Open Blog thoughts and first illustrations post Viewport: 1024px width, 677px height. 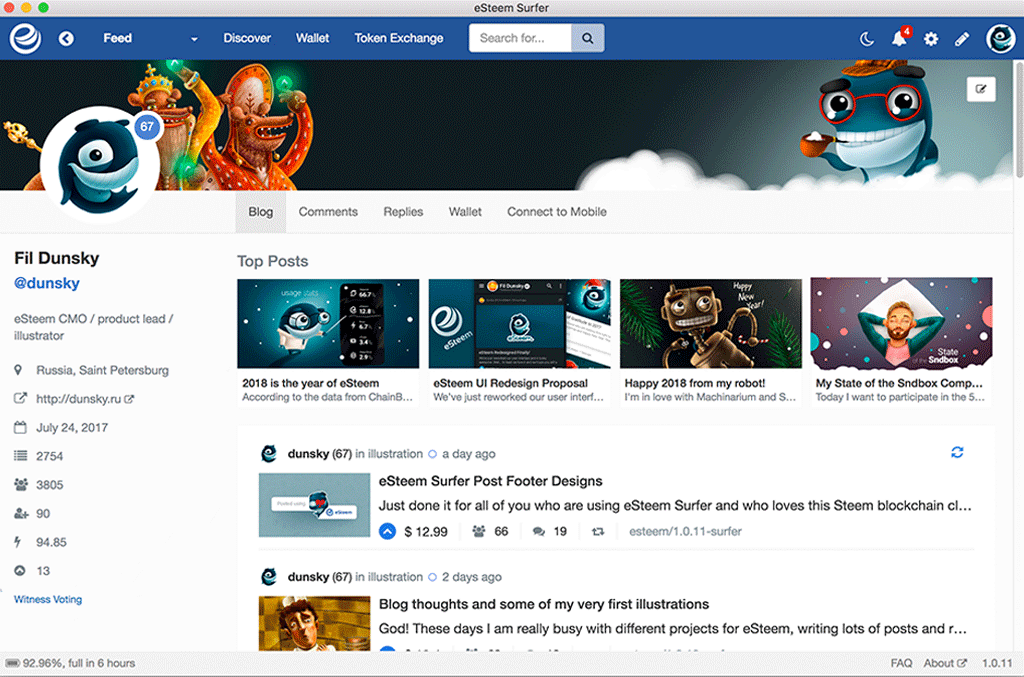tap(544, 605)
